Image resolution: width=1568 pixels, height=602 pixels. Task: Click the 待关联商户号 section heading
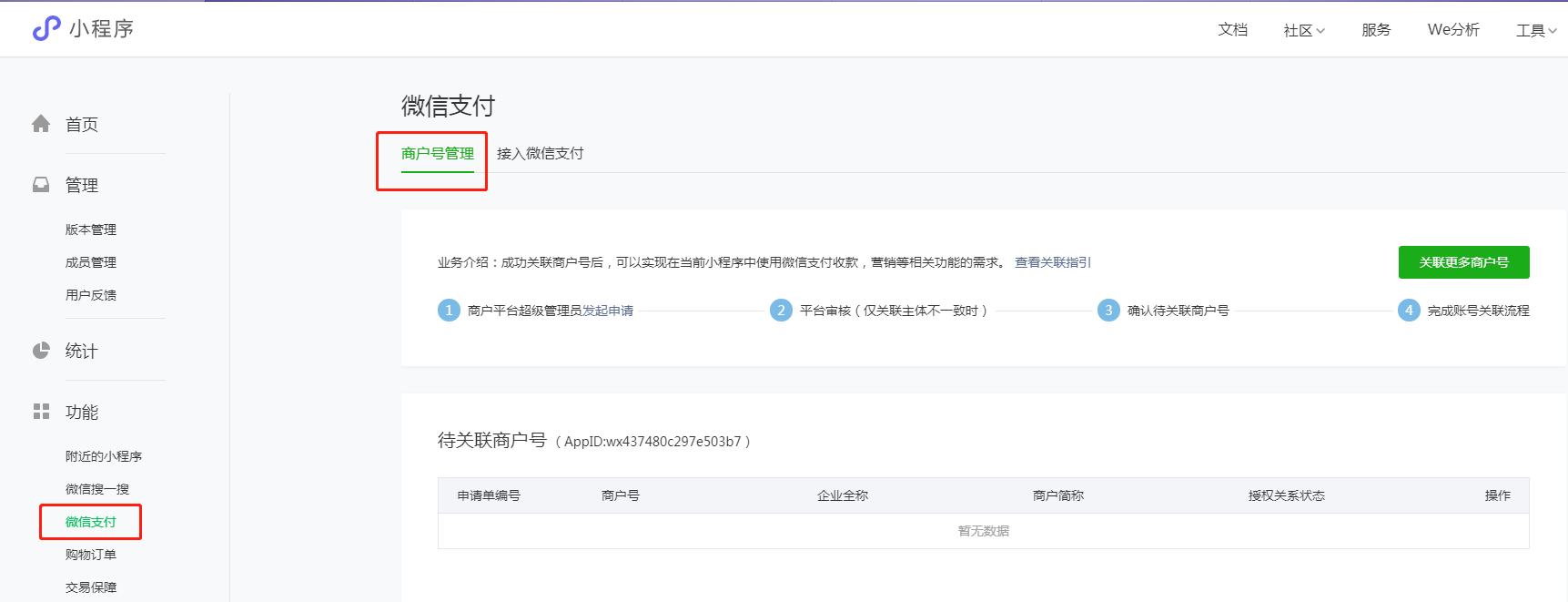492,441
